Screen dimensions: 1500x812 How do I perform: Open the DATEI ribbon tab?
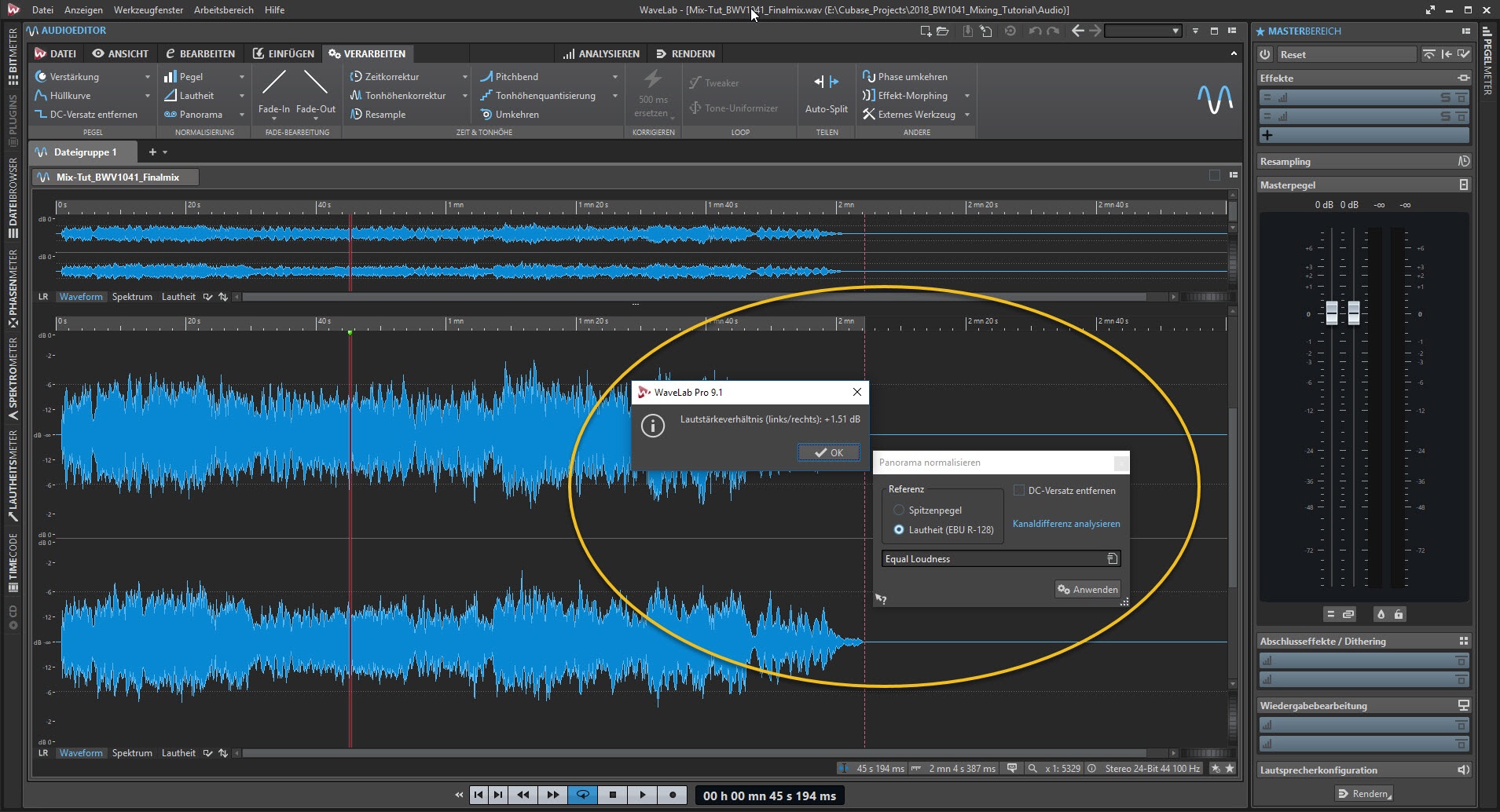[x=55, y=53]
